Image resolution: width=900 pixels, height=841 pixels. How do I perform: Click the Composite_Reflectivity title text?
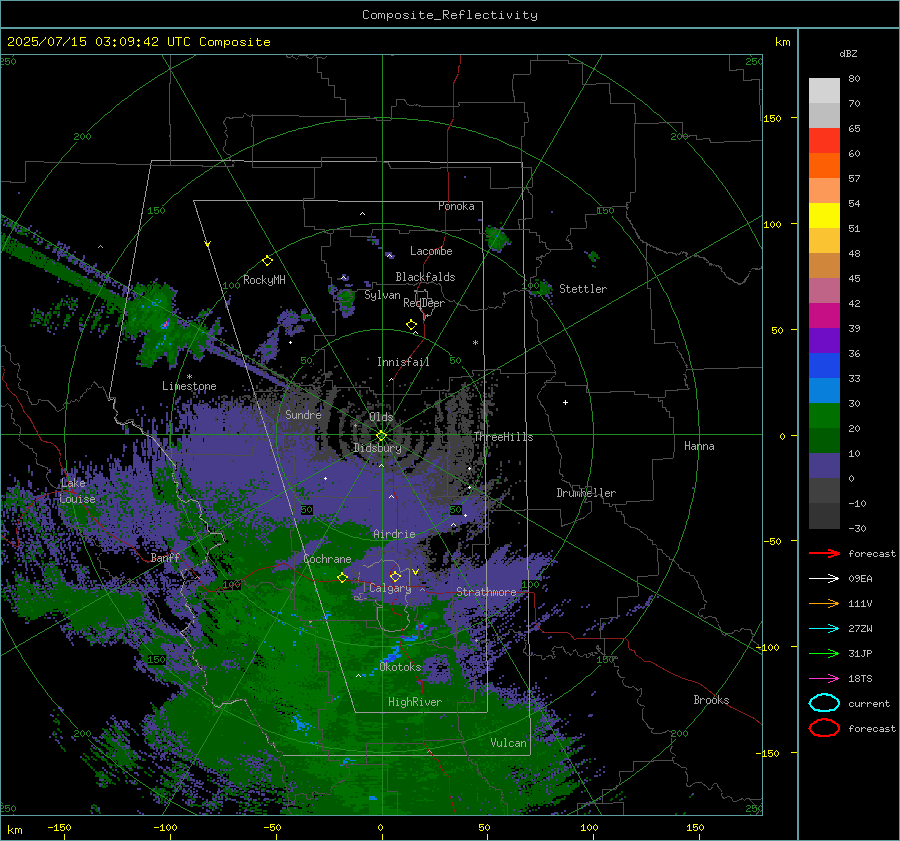tap(449, 15)
